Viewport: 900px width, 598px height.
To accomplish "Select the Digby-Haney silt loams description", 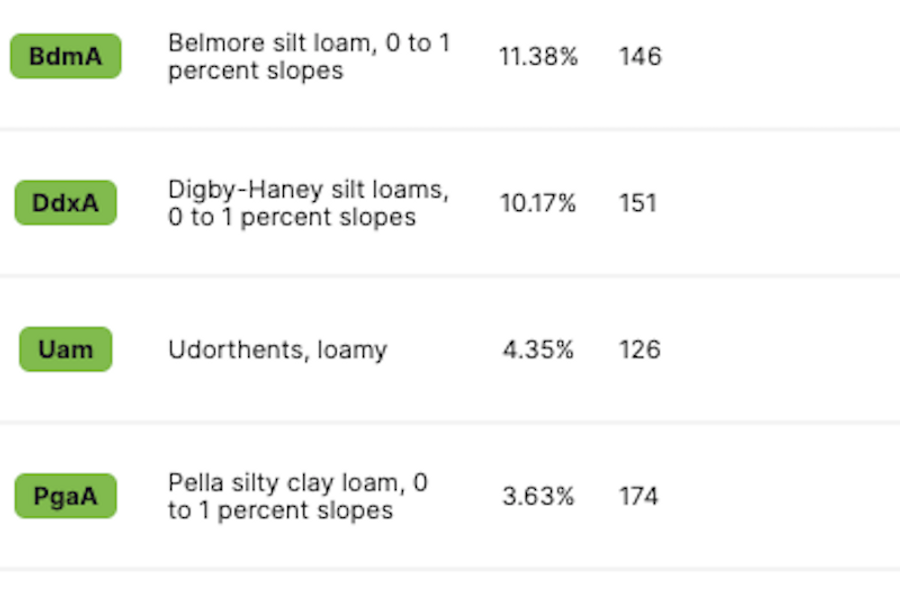I will pos(308,204).
